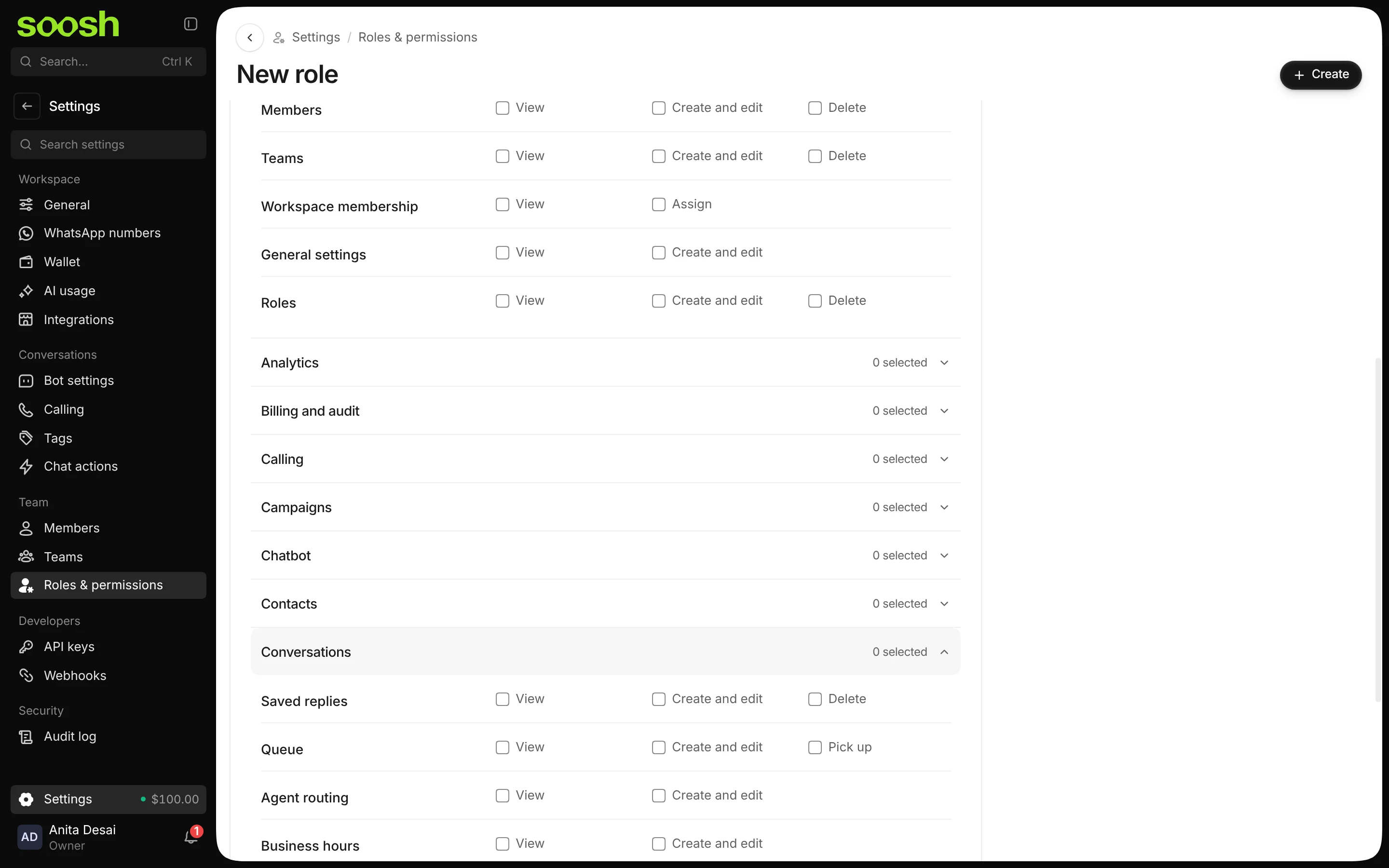Expand the Contacts section
Image resolution: width=1389 pixels, height=868 pixels.
[x=606, y=604]
